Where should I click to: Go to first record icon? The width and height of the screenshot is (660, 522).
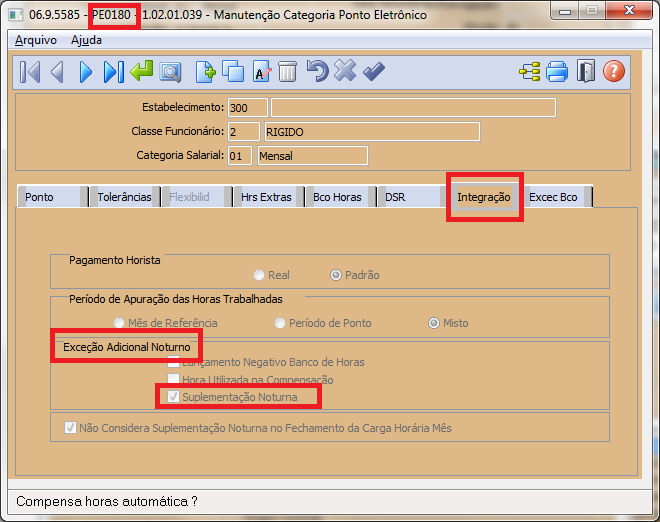30,72
